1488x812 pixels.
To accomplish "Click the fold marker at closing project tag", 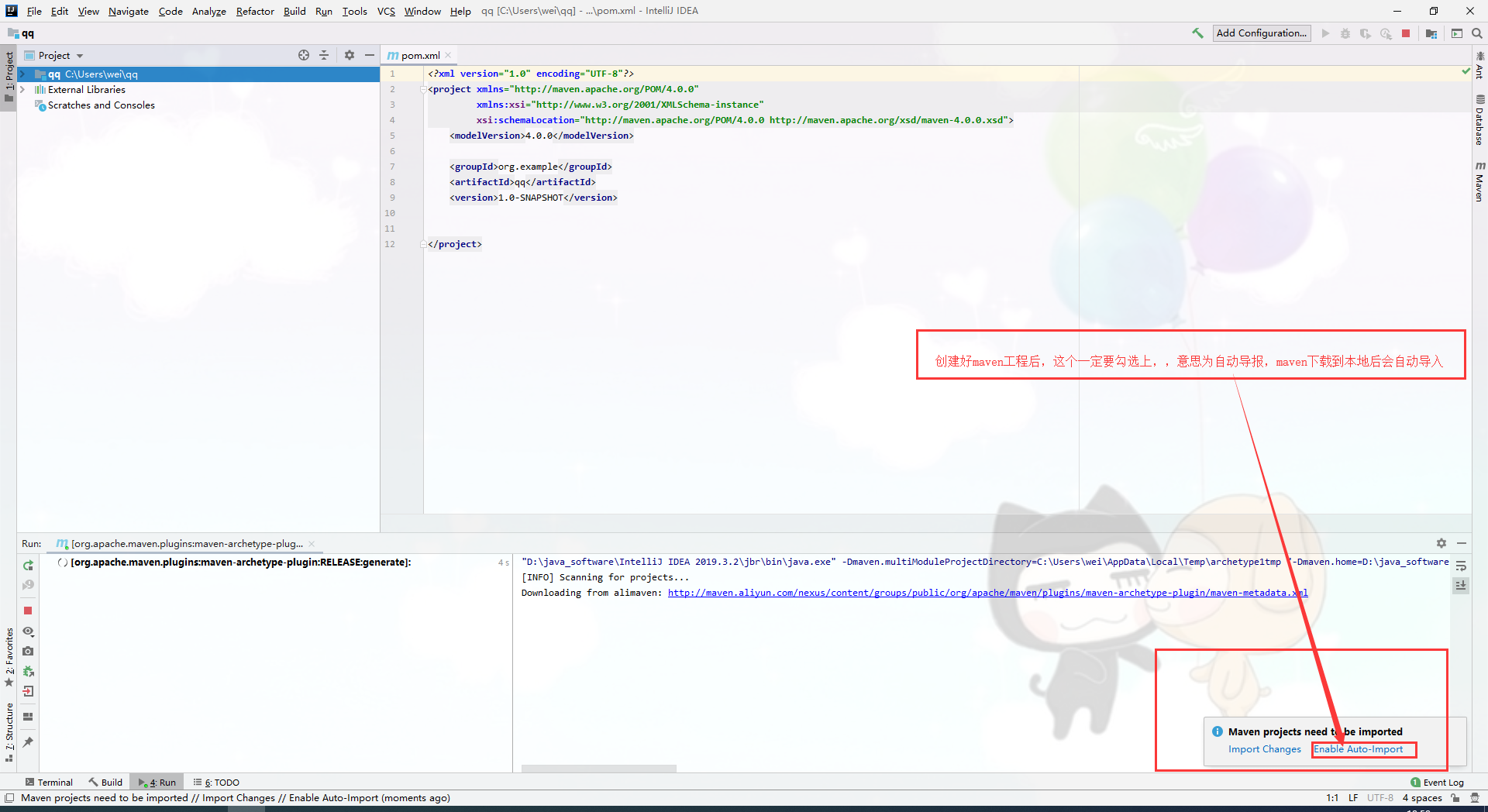I will pos(423,244).
